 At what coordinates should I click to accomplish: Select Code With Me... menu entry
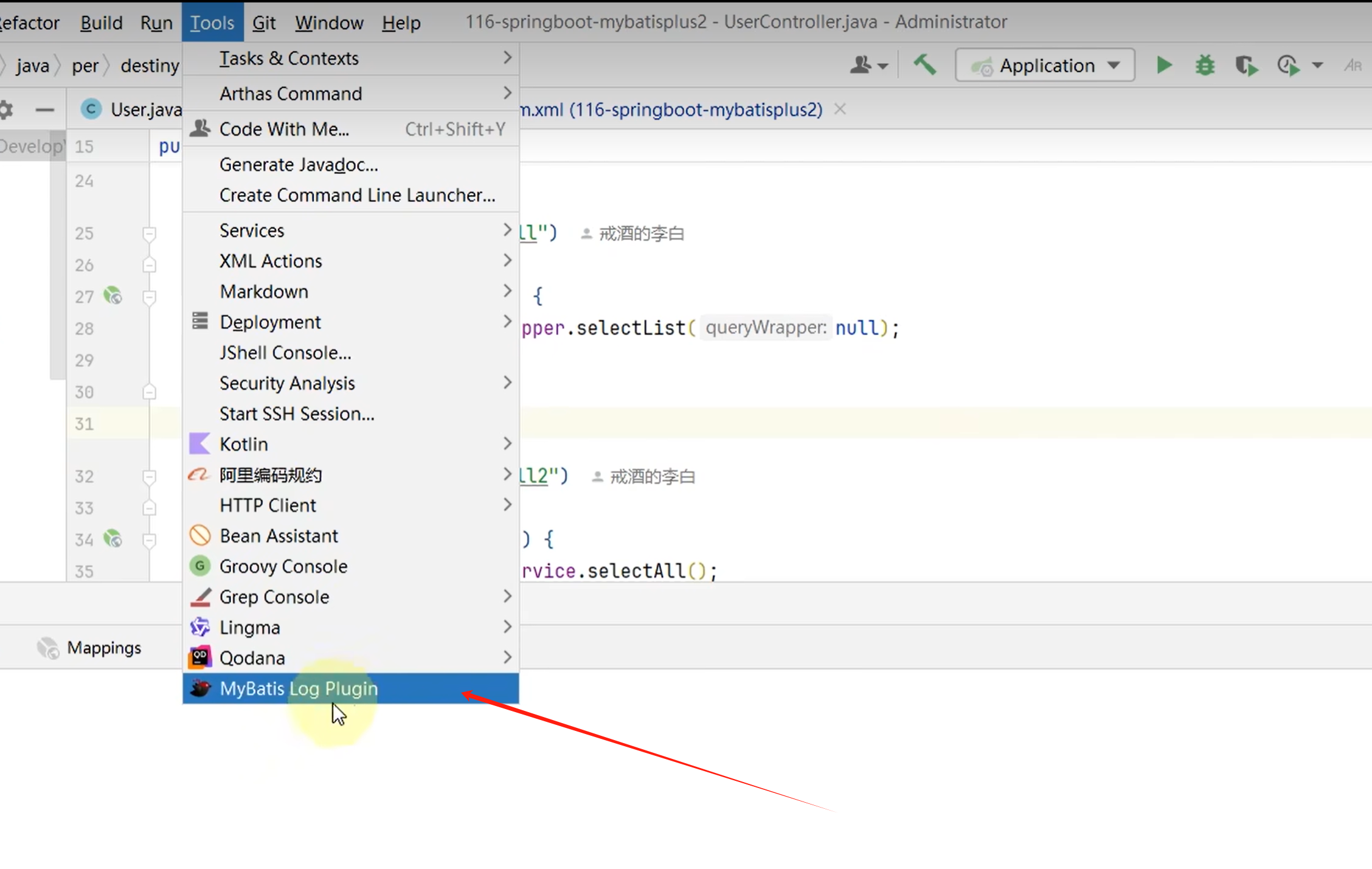point(351,128)
